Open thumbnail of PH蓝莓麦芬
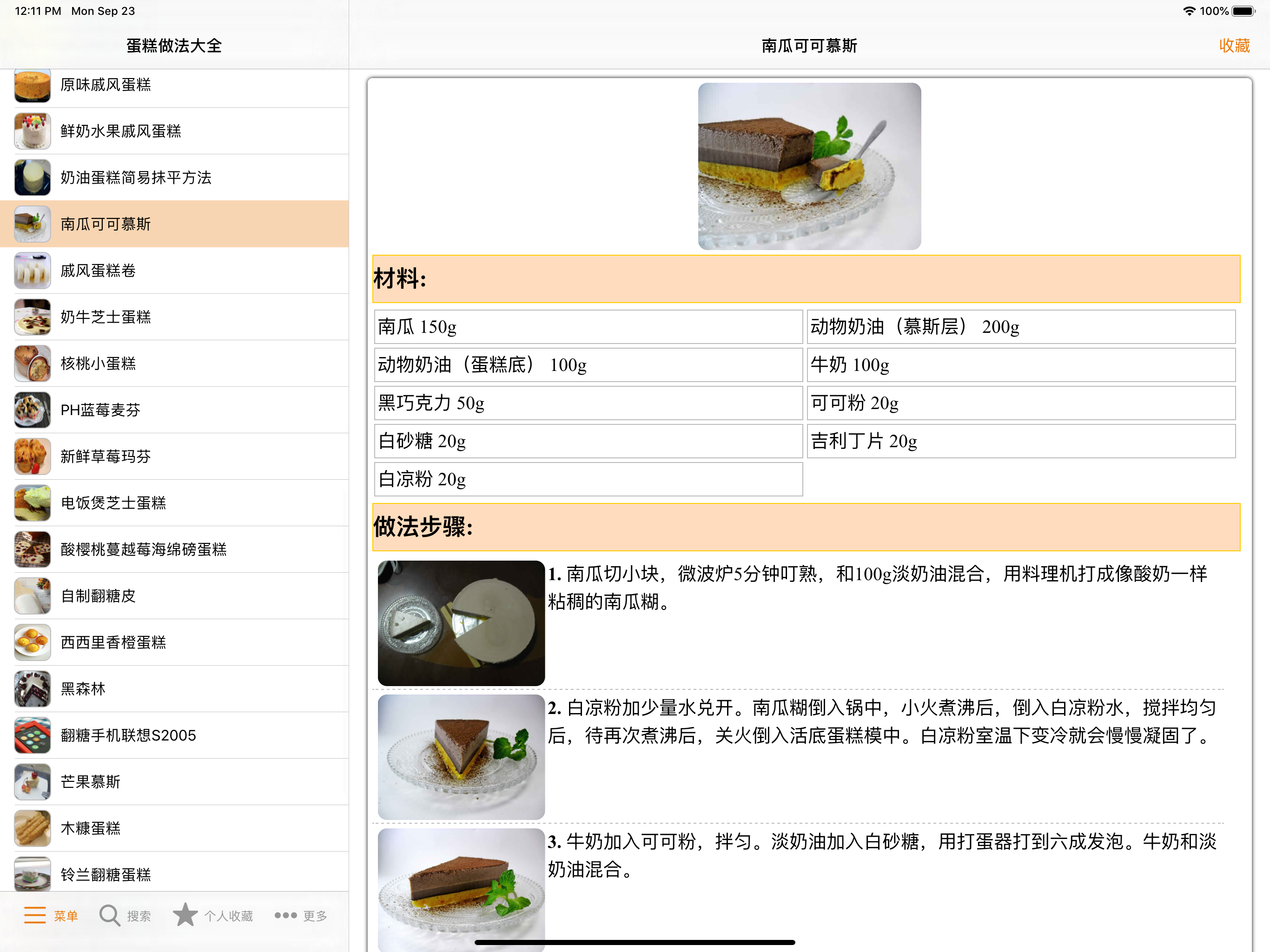The width and height of the screenshot is (1270, 952). 32,410
